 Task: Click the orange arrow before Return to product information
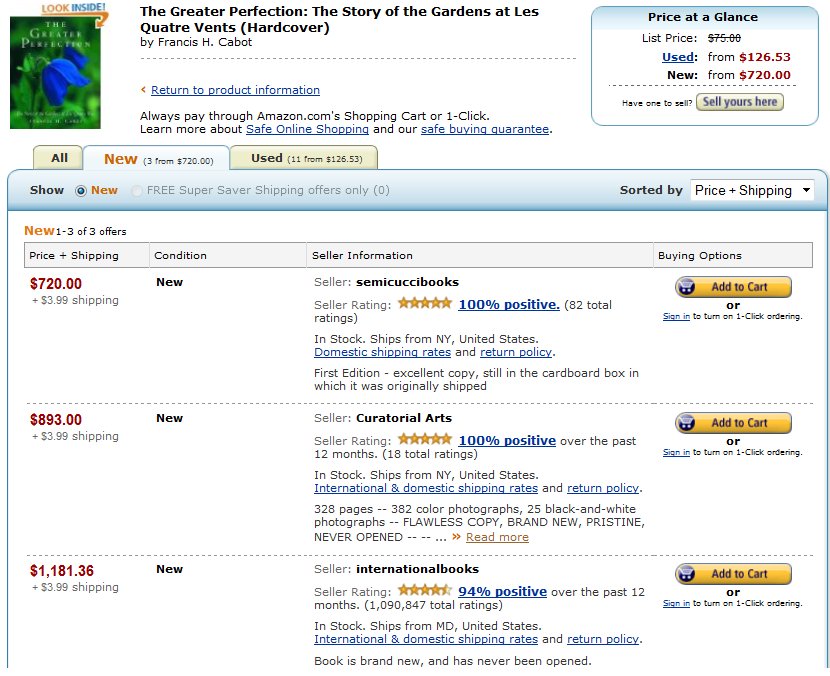(x=143, y=90)
